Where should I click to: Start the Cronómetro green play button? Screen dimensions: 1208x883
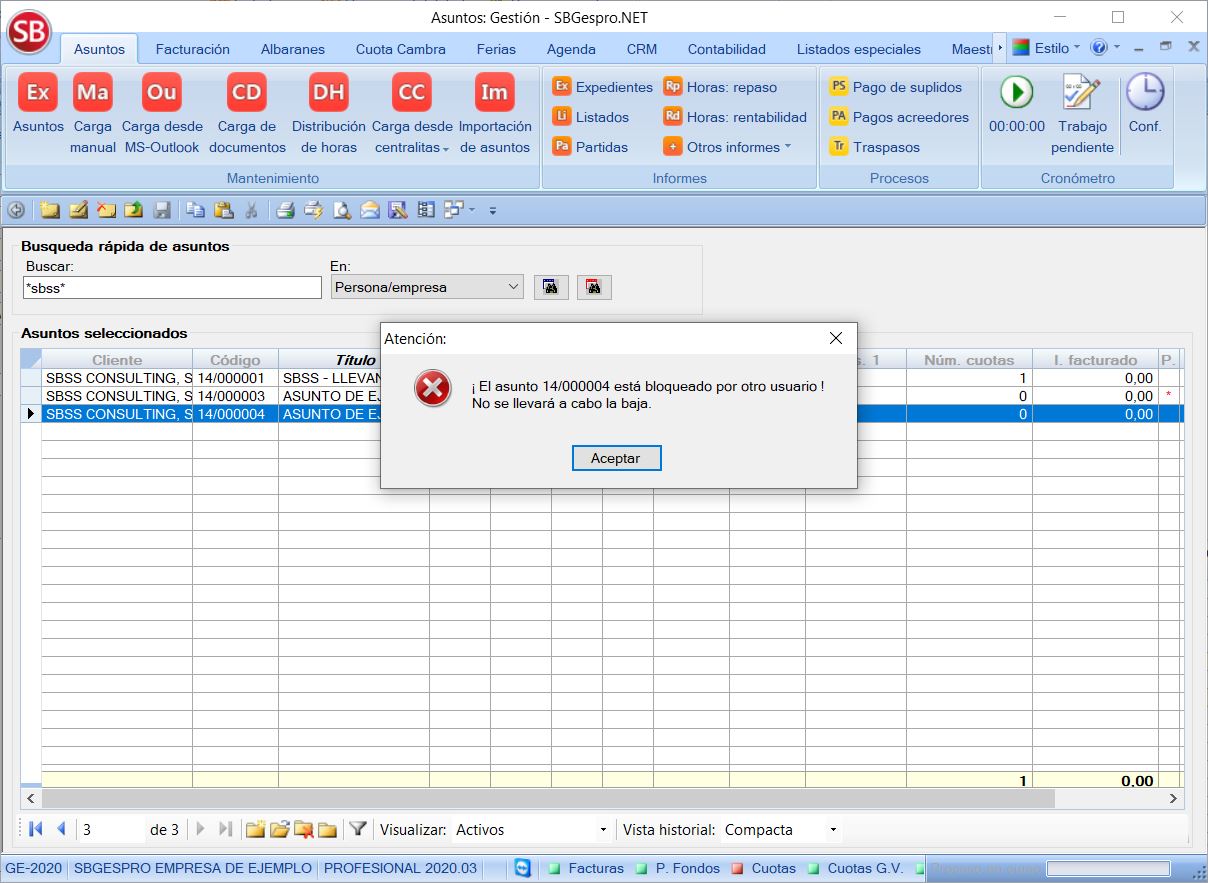1016,93
